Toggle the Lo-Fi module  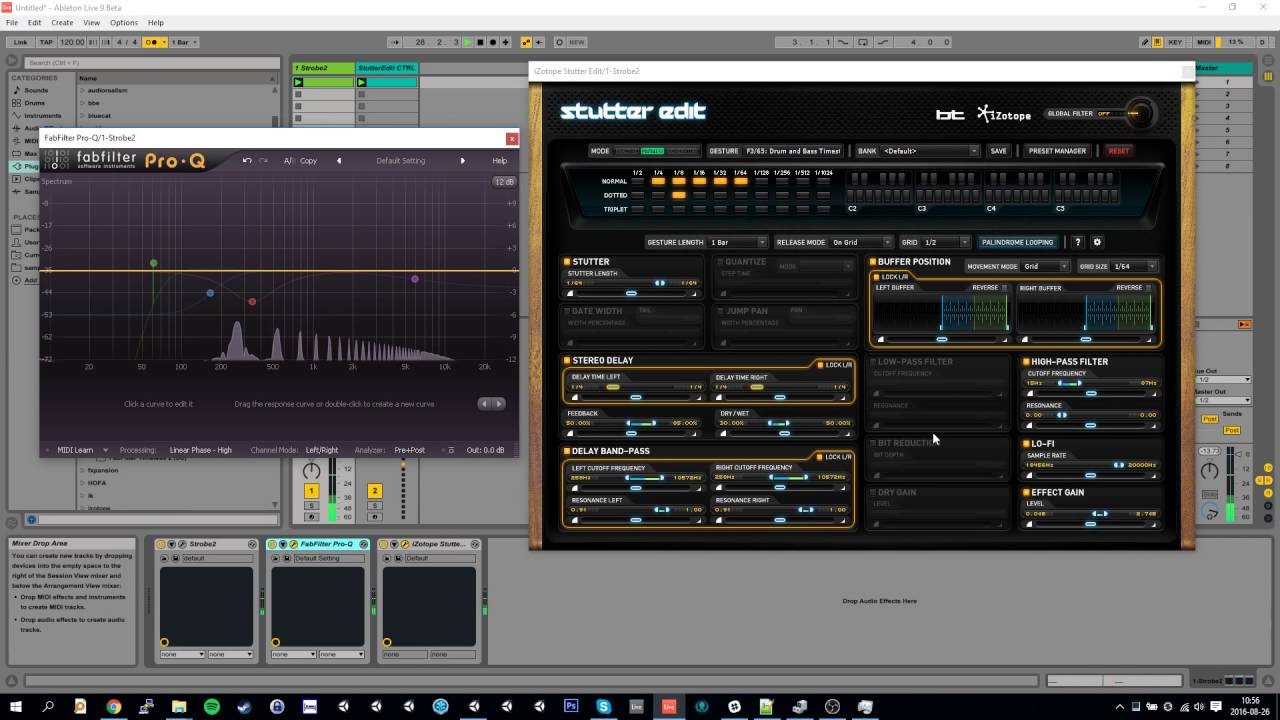click(x=1026, y=443)
